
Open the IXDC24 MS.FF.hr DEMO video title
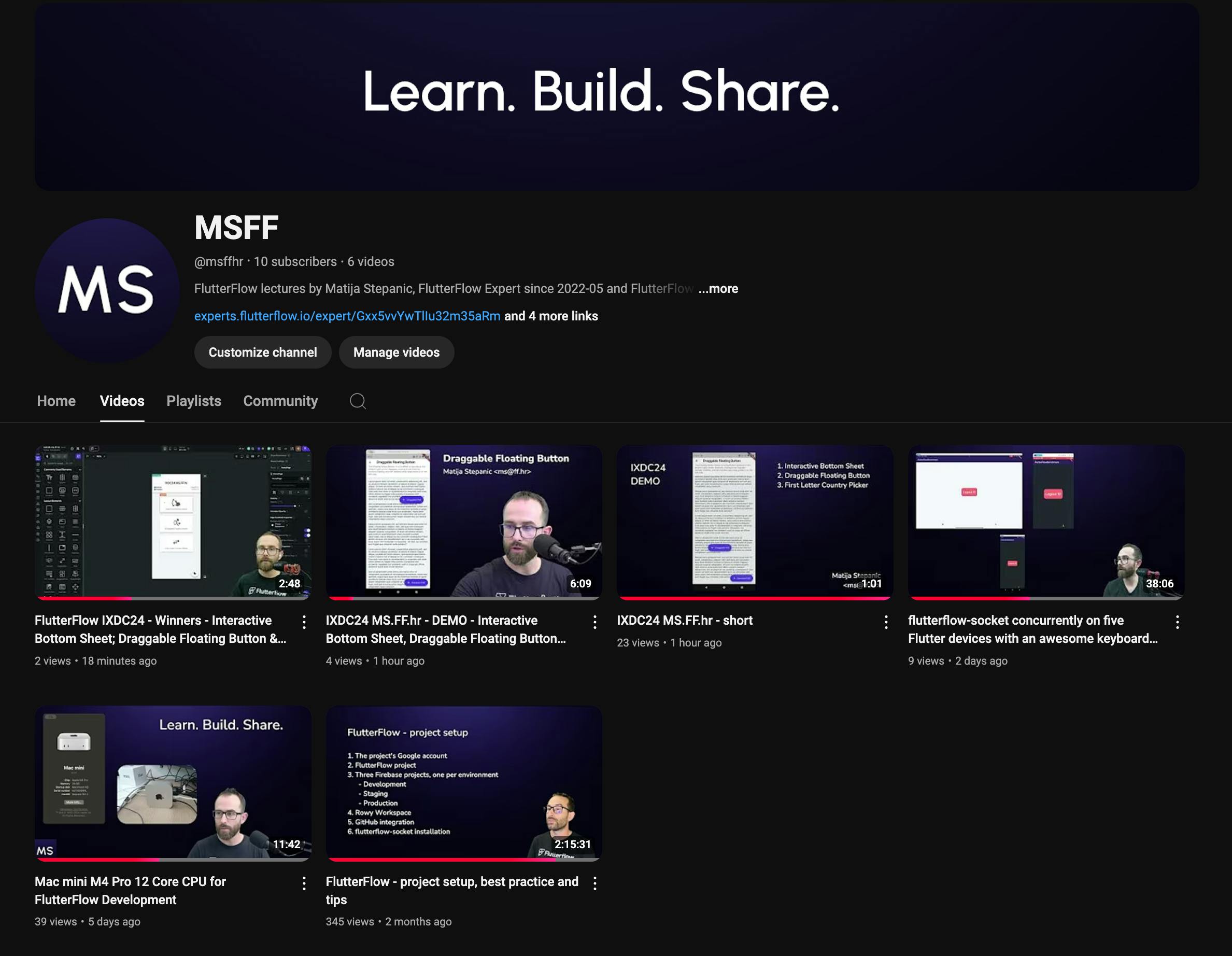pyautogui.click(x=446, y=629)
